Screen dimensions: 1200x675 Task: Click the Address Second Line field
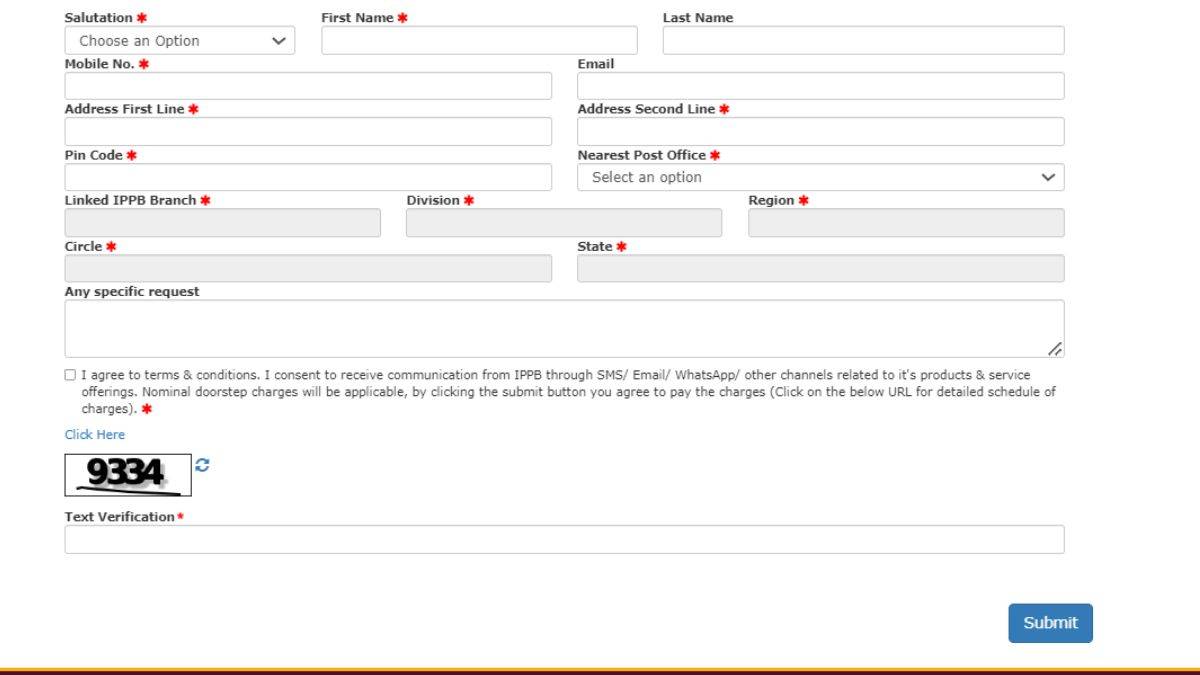point(820,132)
